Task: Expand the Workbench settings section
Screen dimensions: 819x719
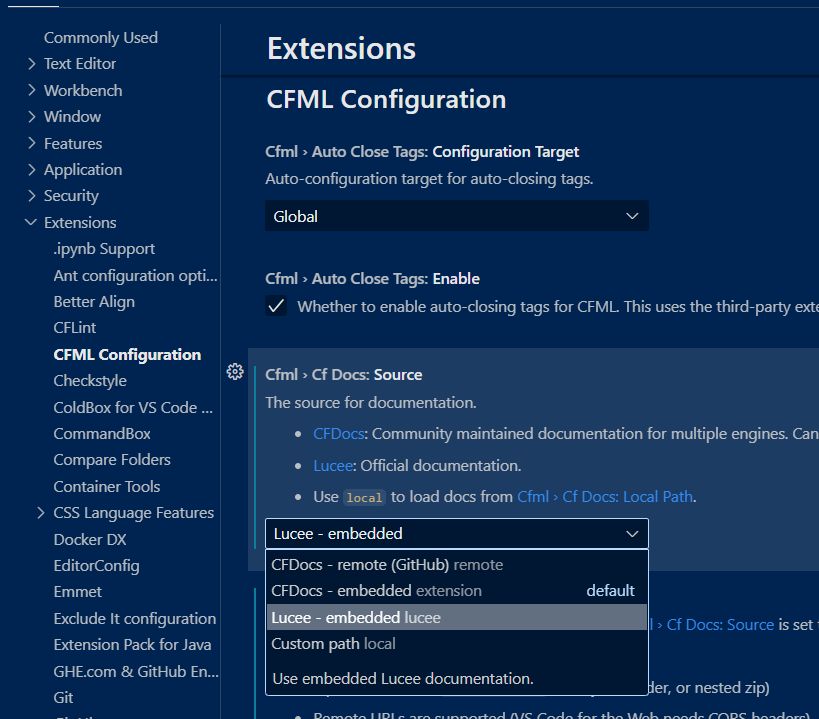Action: coord(31,90)
